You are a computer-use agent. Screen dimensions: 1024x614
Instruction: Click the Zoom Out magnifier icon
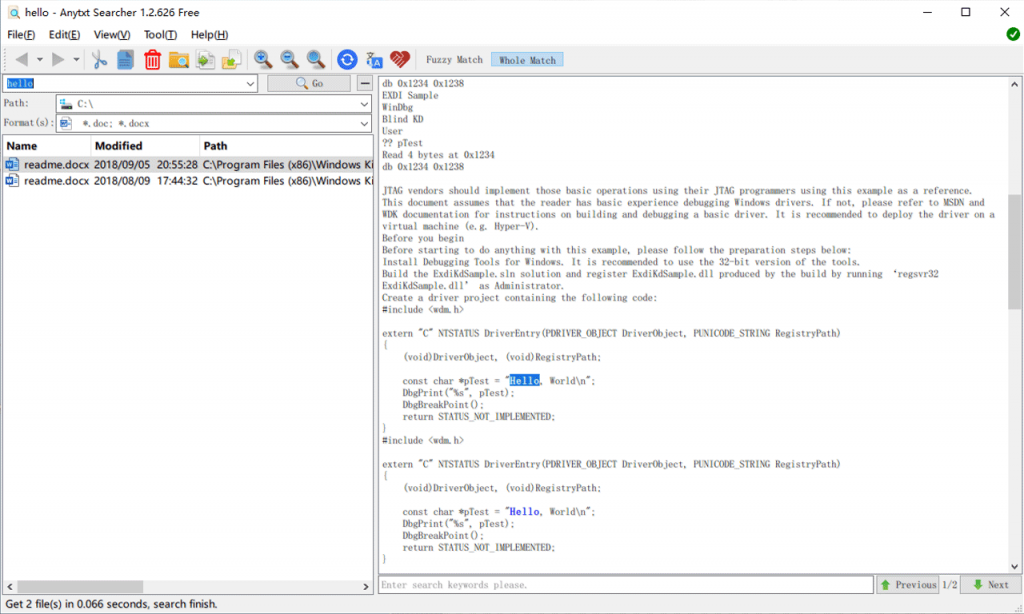[x=289, y=59]
